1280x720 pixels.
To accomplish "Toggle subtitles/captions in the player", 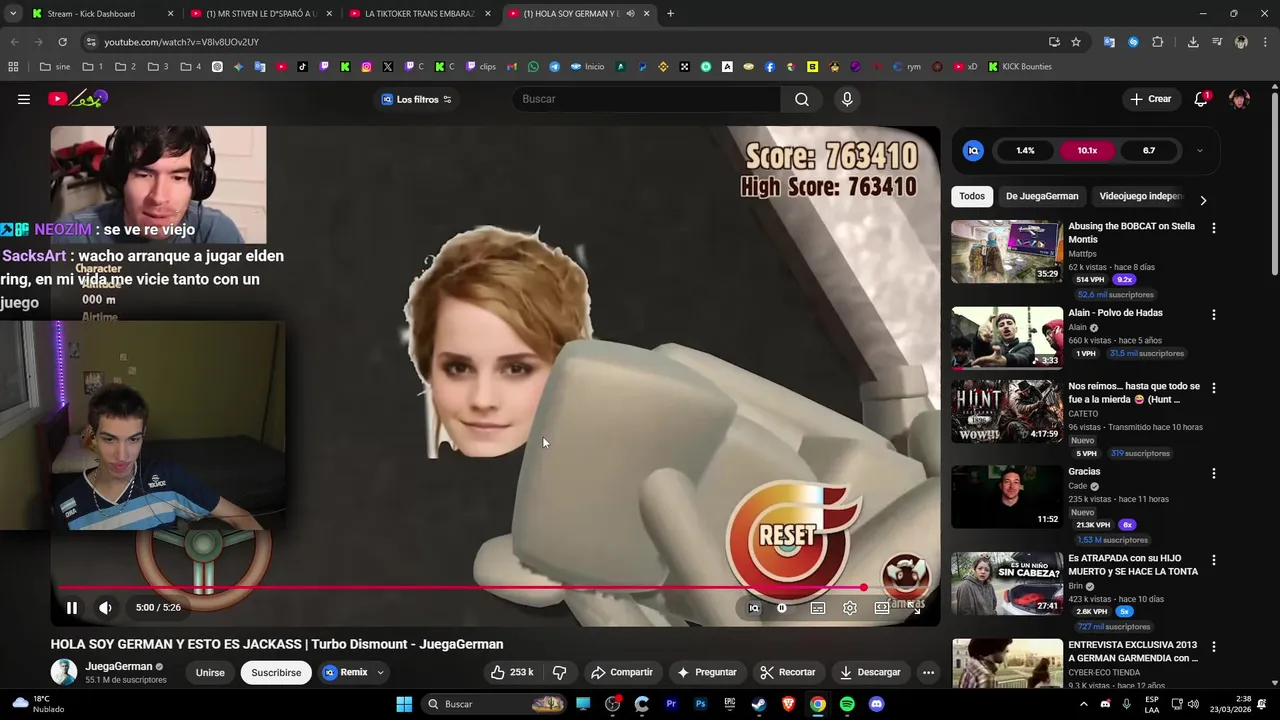I will click(818, 608).
